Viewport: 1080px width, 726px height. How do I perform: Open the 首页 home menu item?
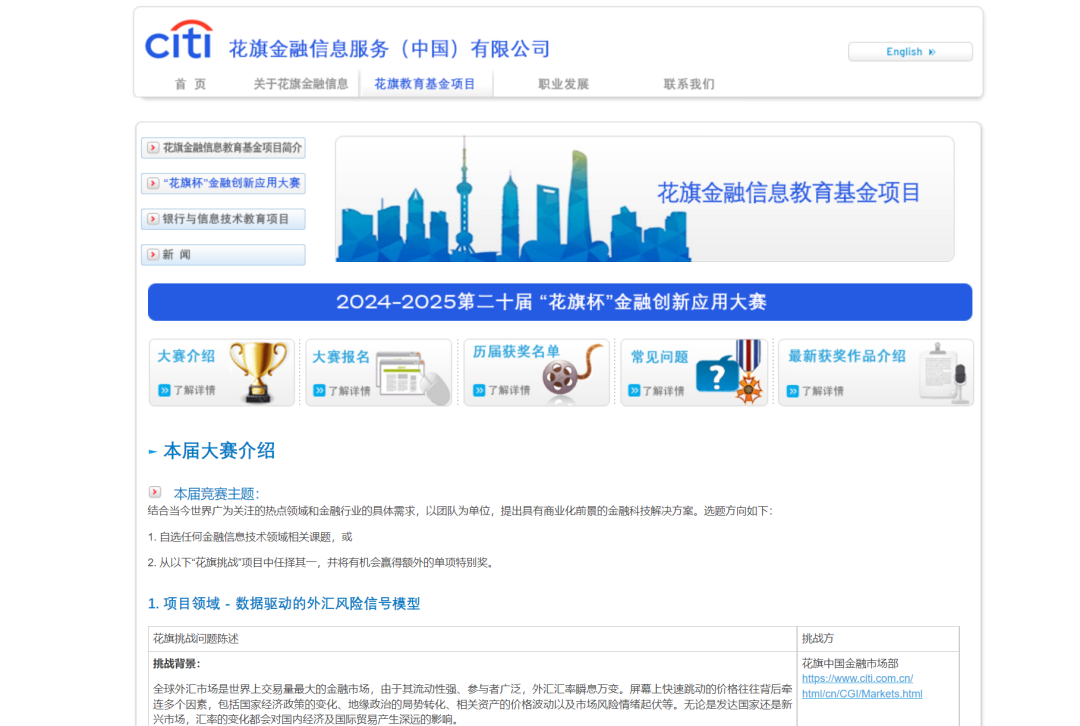[x=190, y=84]
